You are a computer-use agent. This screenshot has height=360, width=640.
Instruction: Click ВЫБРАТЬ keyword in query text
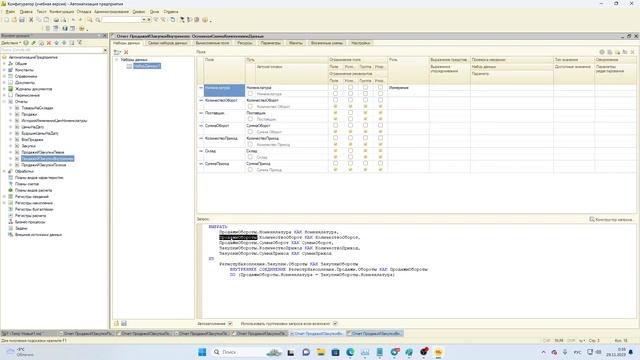pos(218,227)
